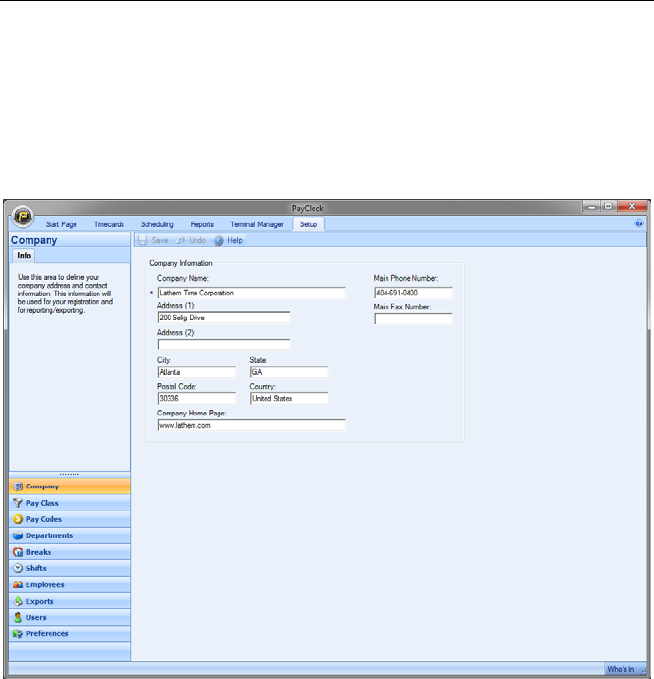This screenshot has width=654, height=679.
Task: Click the Company Information group label
Action: (181, 263)
